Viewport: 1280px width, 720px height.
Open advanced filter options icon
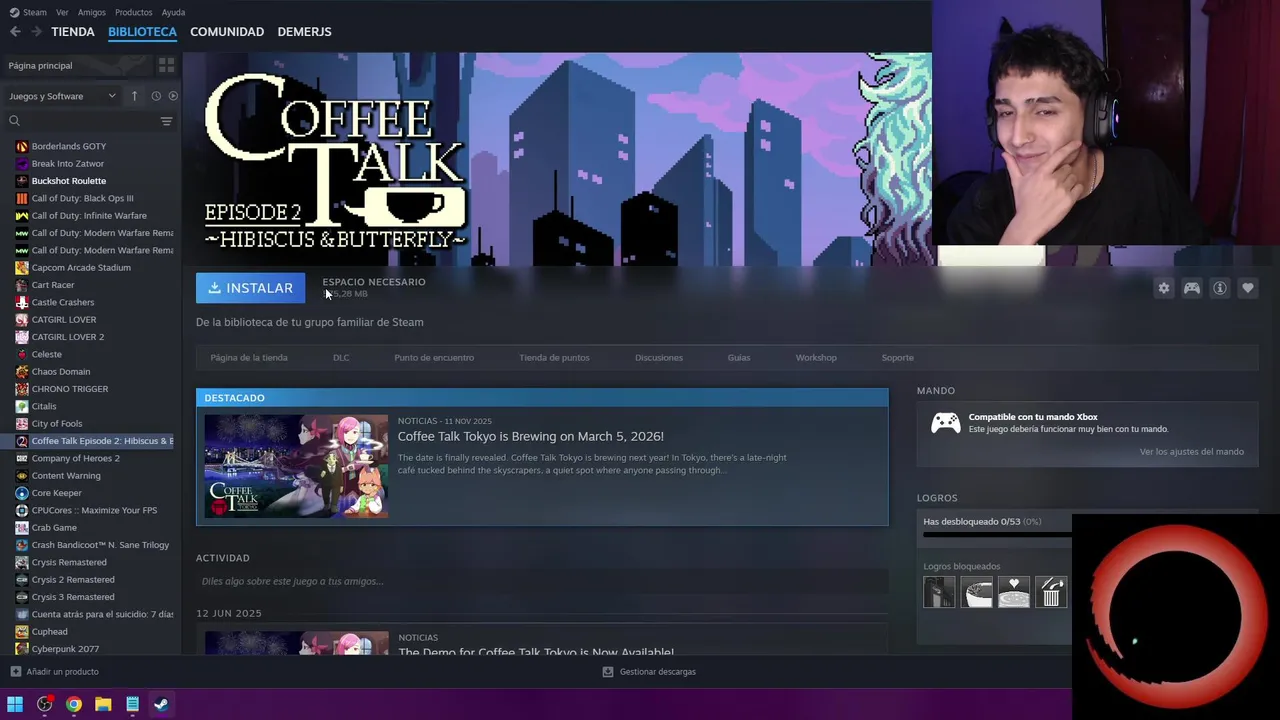pos(166,121)
